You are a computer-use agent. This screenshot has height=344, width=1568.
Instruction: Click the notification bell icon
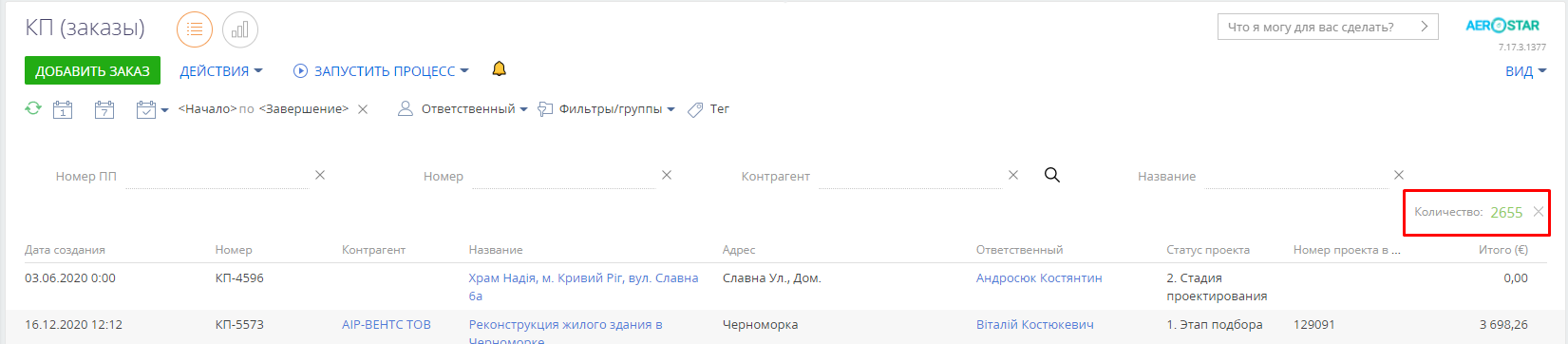499,69
